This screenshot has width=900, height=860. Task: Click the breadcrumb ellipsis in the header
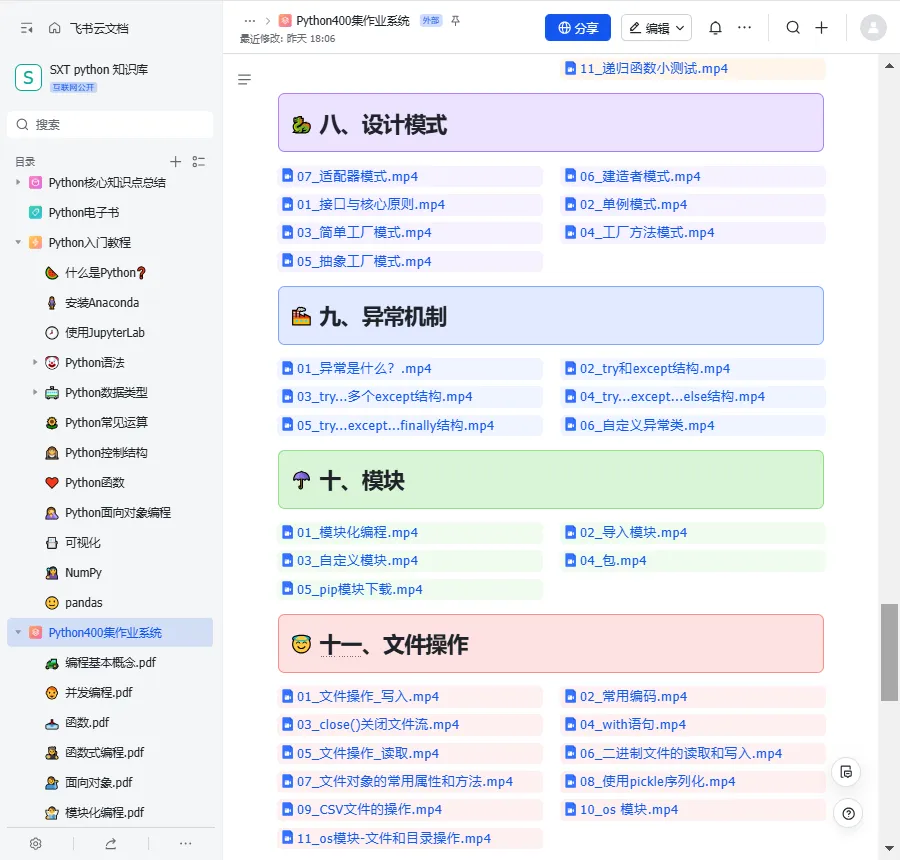click(250, 21)
